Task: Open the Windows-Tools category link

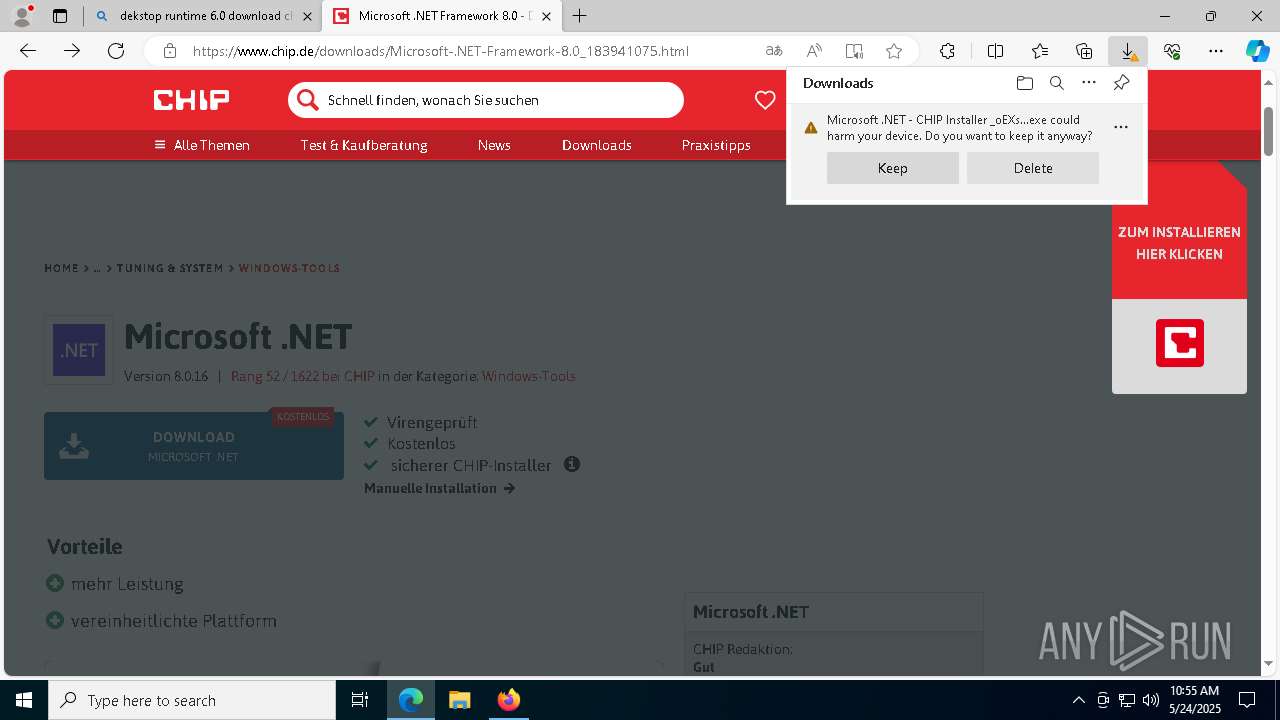Action: (528, 376)
